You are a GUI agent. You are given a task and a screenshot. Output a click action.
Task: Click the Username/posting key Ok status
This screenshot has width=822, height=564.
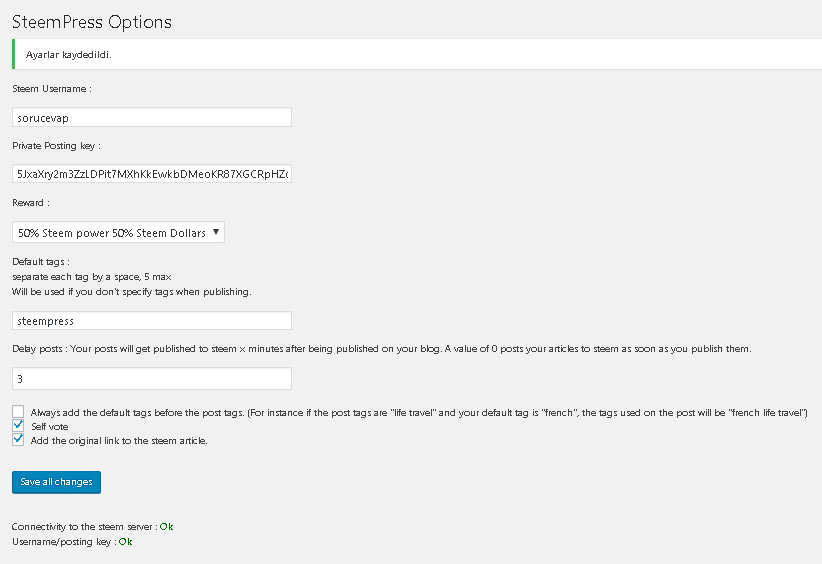[125, 541]
